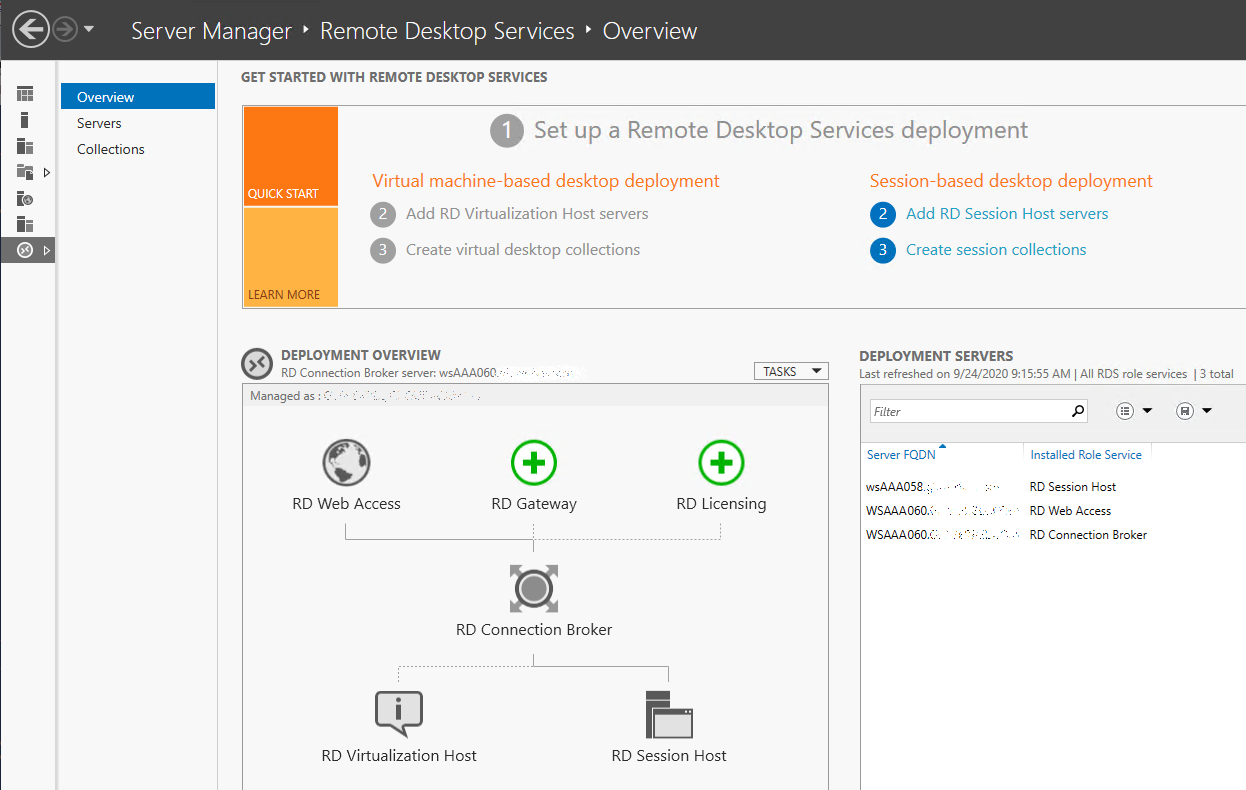Click the green plus RD Licensing icon

tap(722, 463)
